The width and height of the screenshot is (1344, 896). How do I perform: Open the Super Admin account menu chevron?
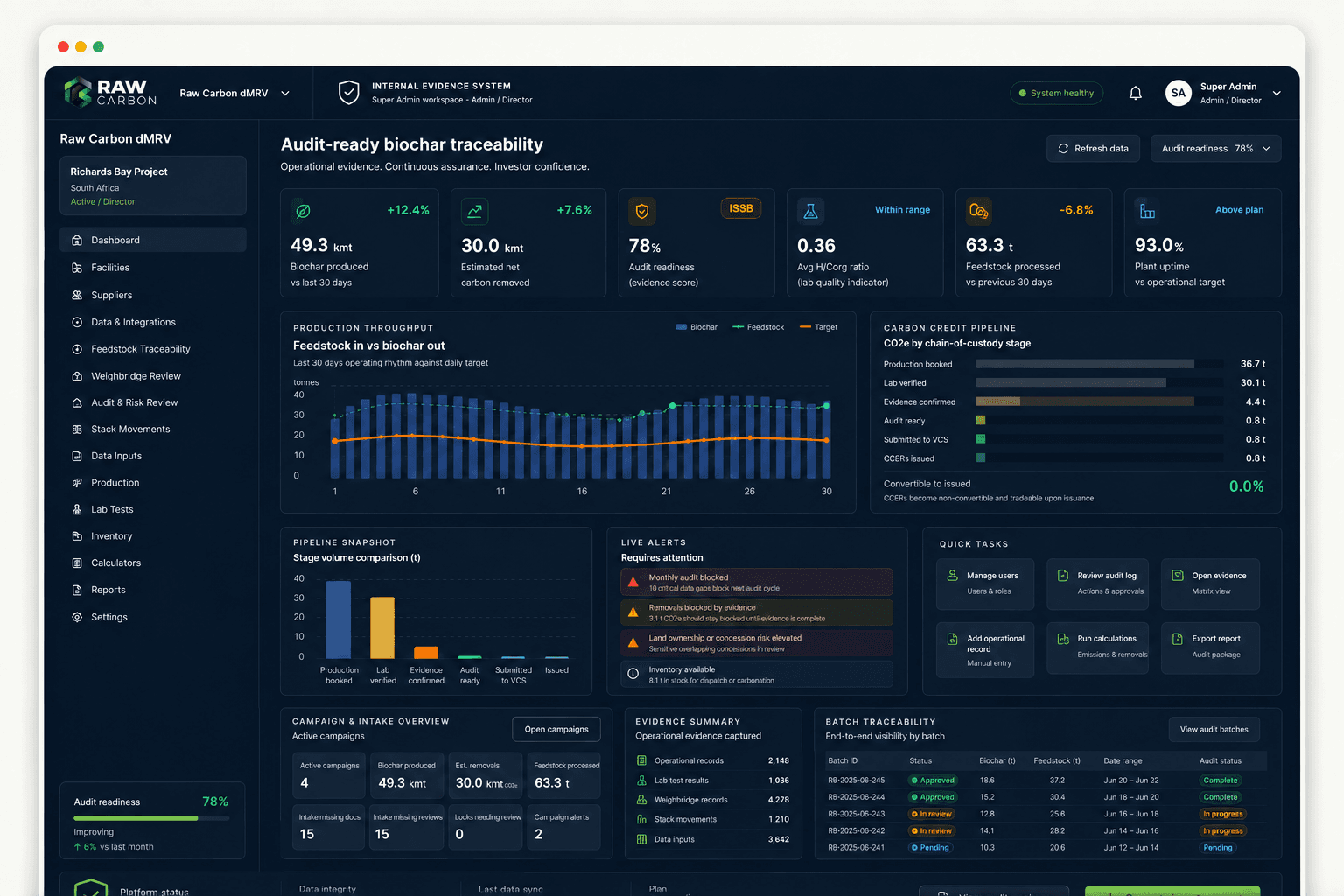click(1277, 94)
